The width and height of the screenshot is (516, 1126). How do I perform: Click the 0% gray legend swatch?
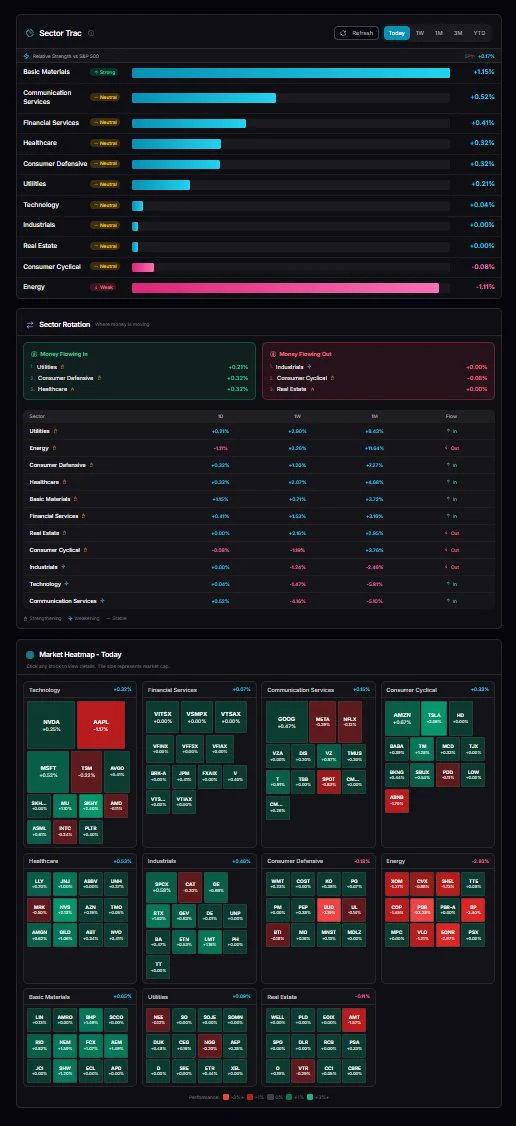(x=270, y=1097)
